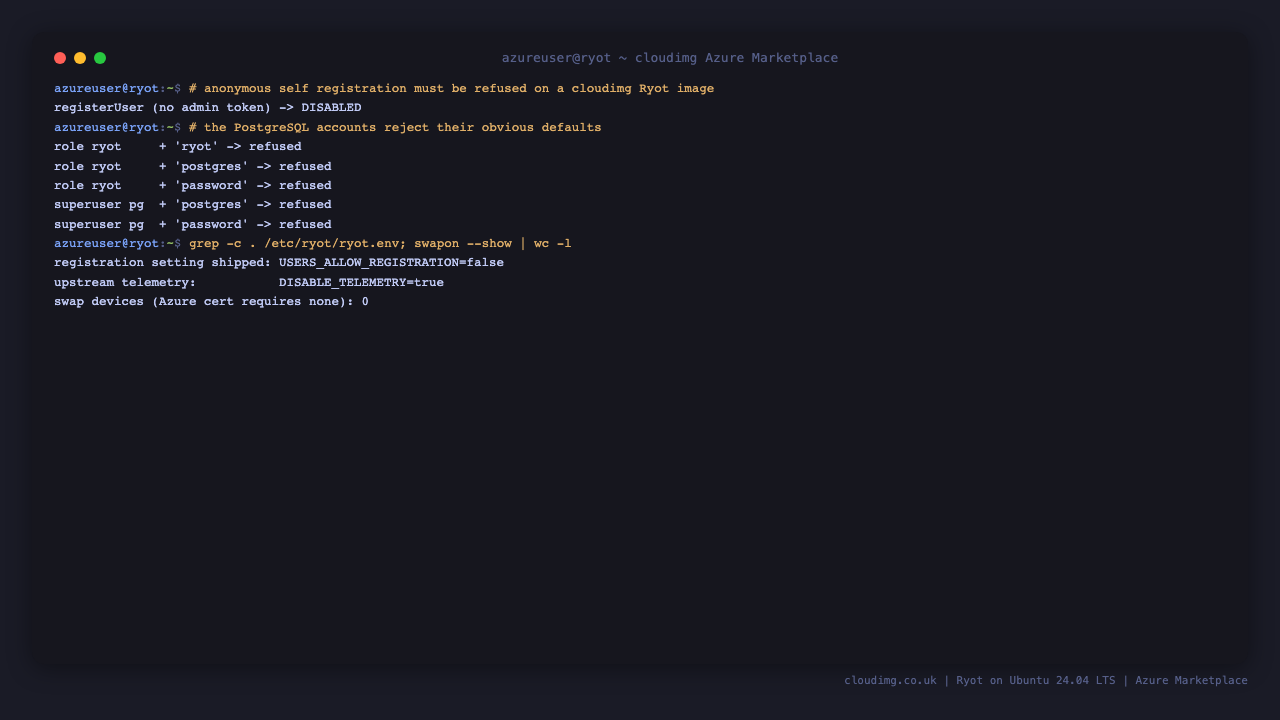Image resolution: width=1280 pixels, height=720 pixels.
Task: Click the 'DISABLE_TELEMETRY=true' value
Action: click(x=361, y=282)
